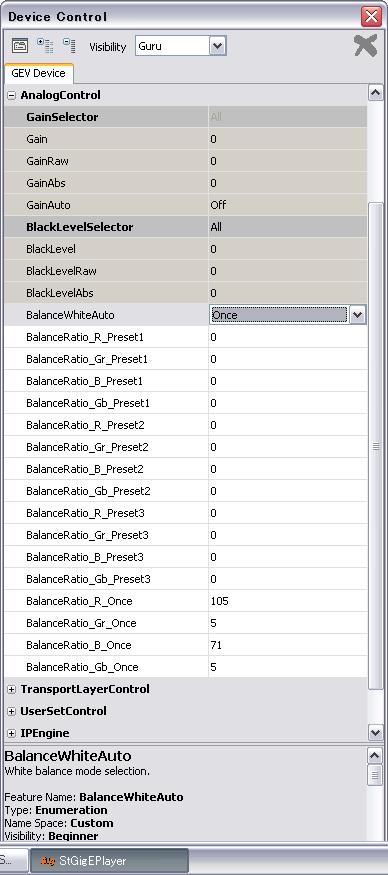Viewport: 388px width, 875px height.
Task: Select the Gain property row
Action: (x=185, y=139)
